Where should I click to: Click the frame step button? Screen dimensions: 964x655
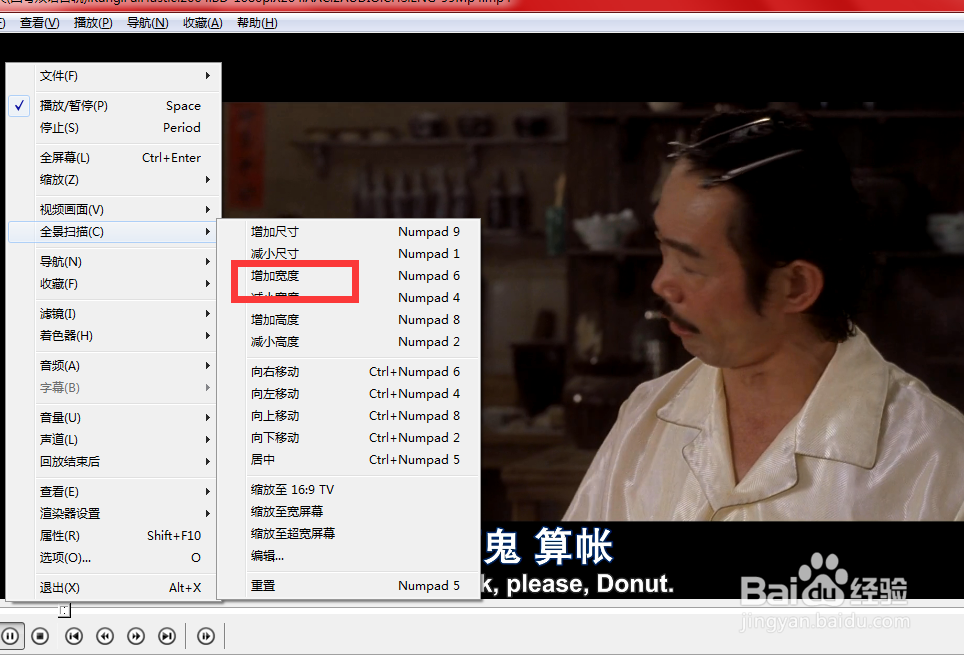pyautogui.click(x=206, y=636)
